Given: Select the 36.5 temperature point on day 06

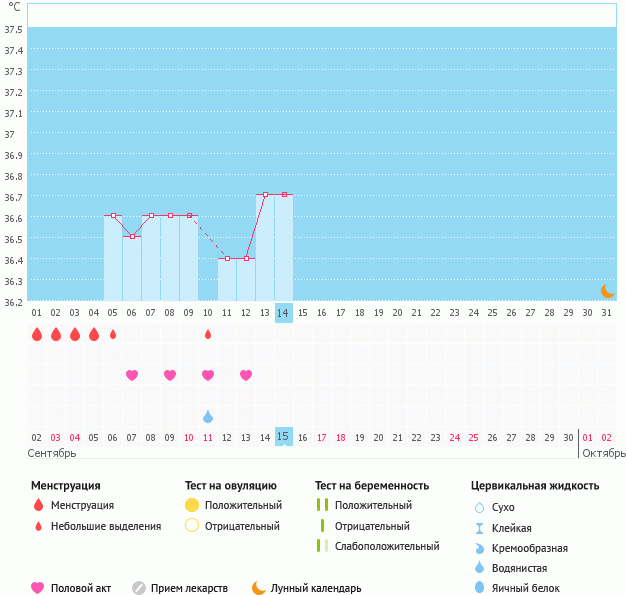Looking at the screenshot, I should pyautogui.click(x=132, y=237).
